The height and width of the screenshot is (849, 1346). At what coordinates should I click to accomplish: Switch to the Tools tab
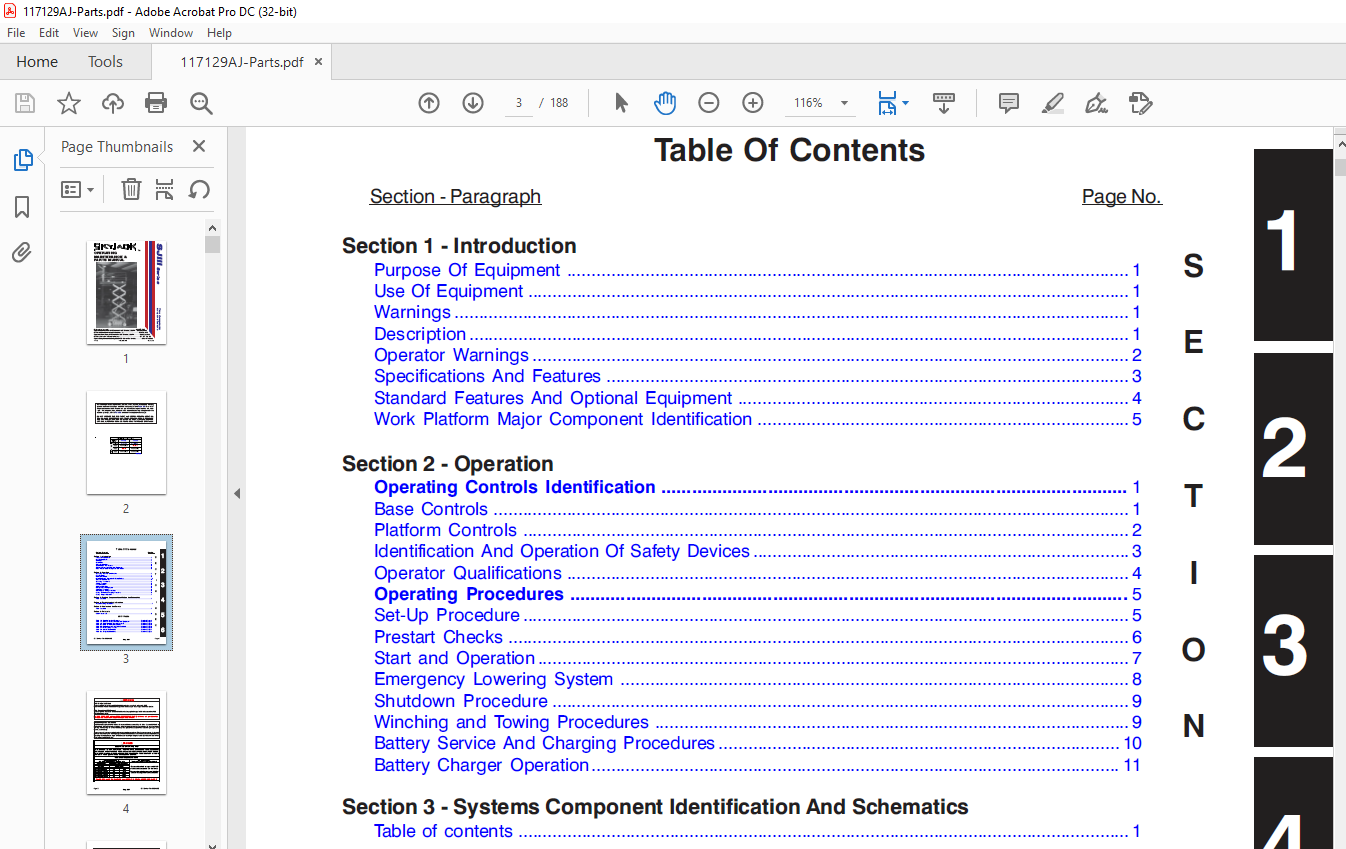point(105,62)
